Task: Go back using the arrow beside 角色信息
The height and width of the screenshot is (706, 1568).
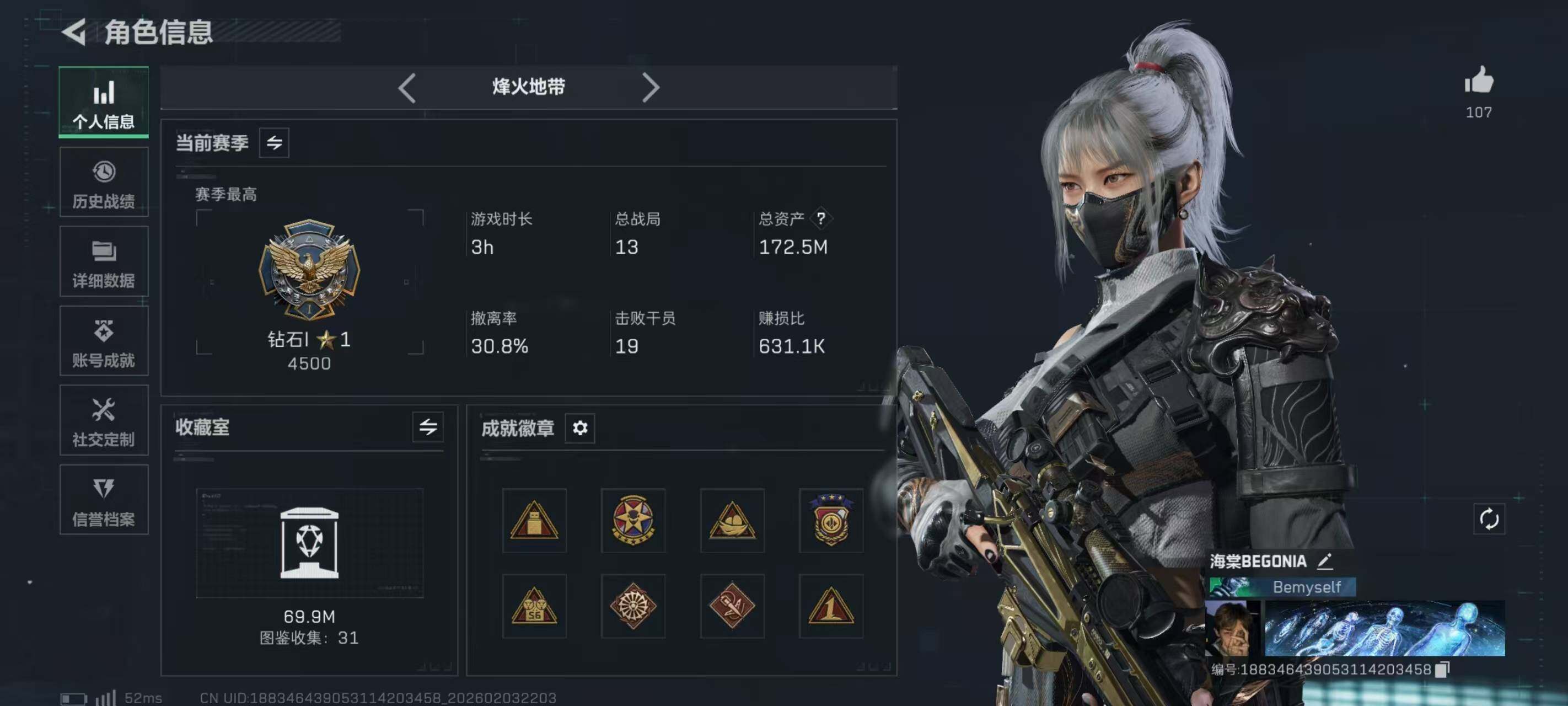Action: click(74, 31)
